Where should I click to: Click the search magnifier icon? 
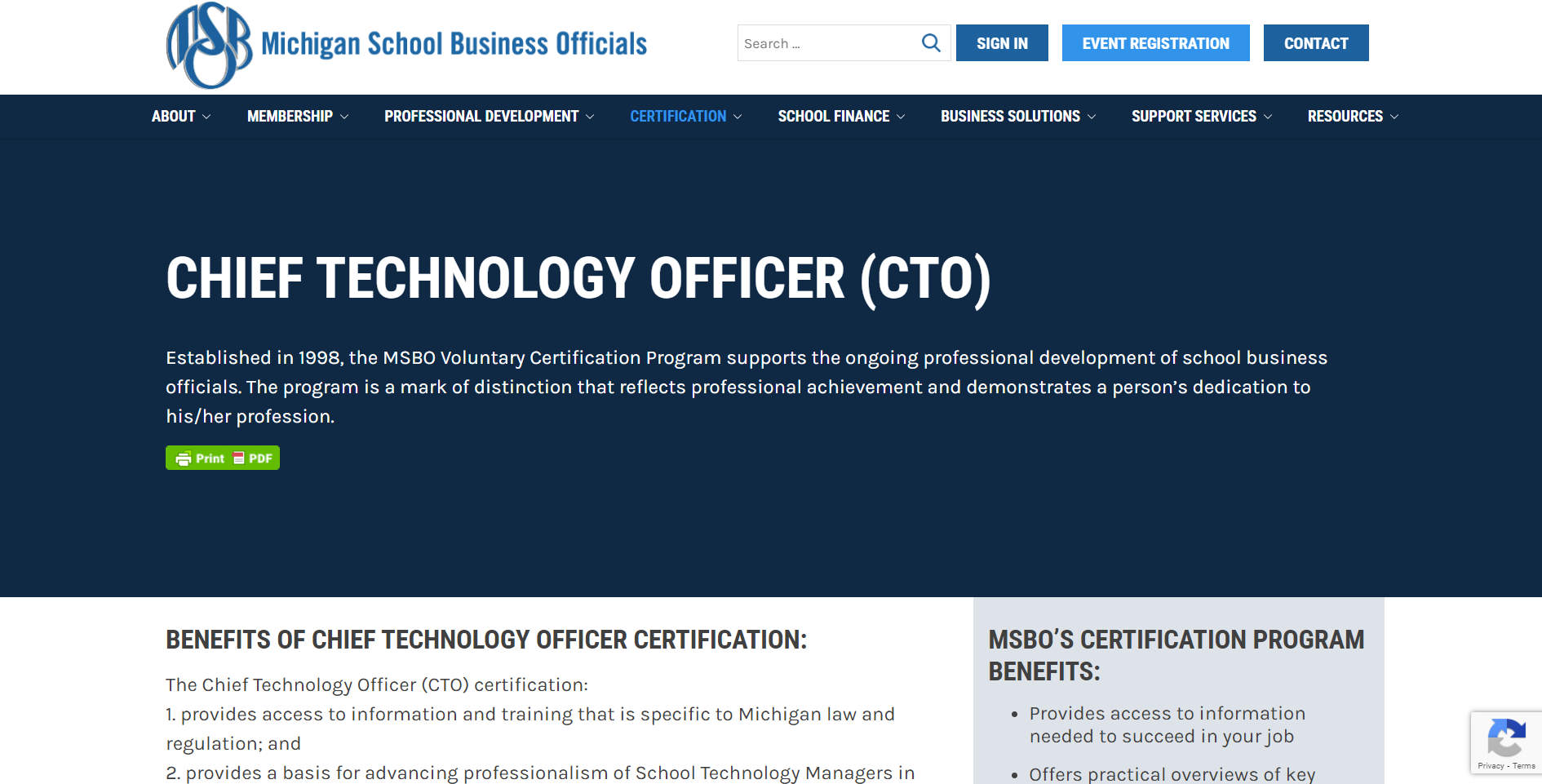[931, 42]
